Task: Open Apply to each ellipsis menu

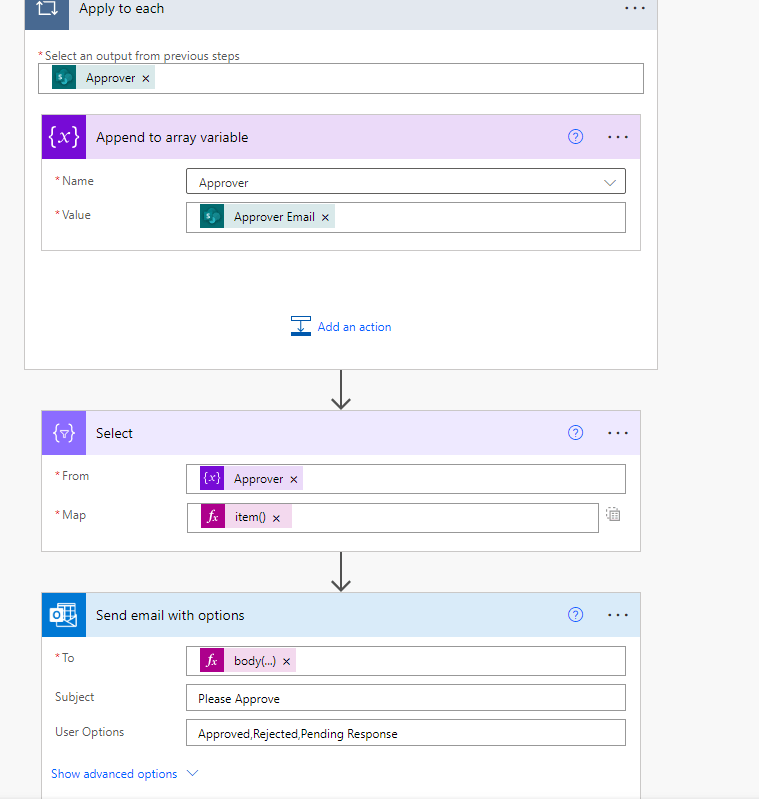Action: coord(635,9)
